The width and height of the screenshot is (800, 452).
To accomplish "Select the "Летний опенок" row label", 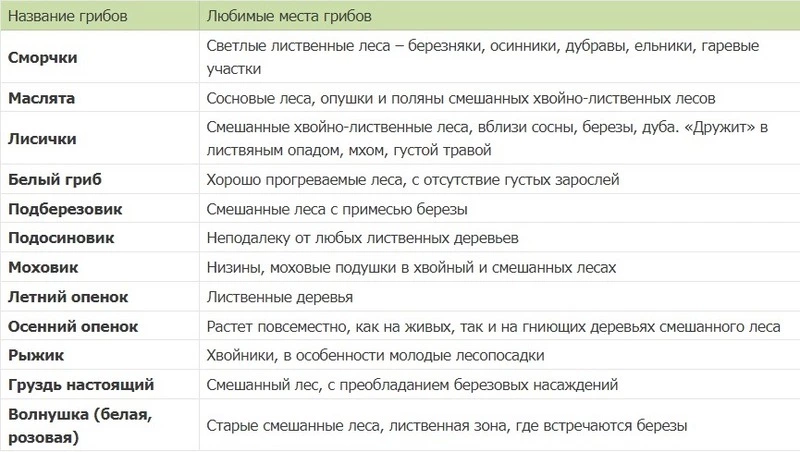I will click(x=67, y=297).
